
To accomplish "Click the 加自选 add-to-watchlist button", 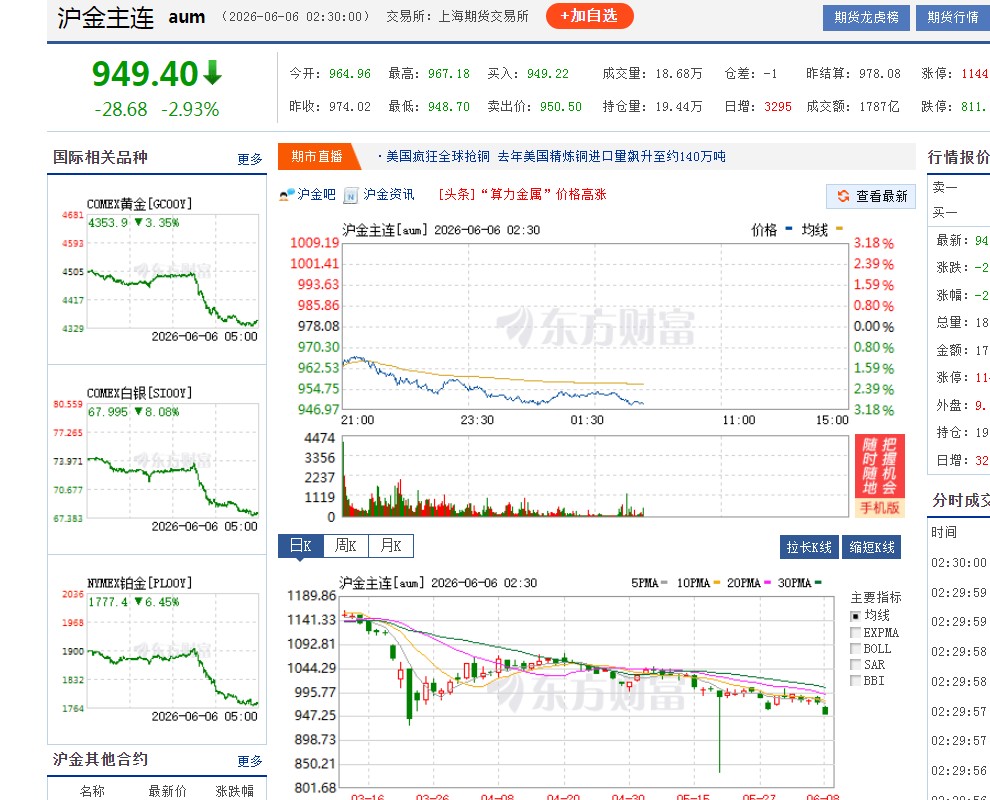I will point(589,16).
